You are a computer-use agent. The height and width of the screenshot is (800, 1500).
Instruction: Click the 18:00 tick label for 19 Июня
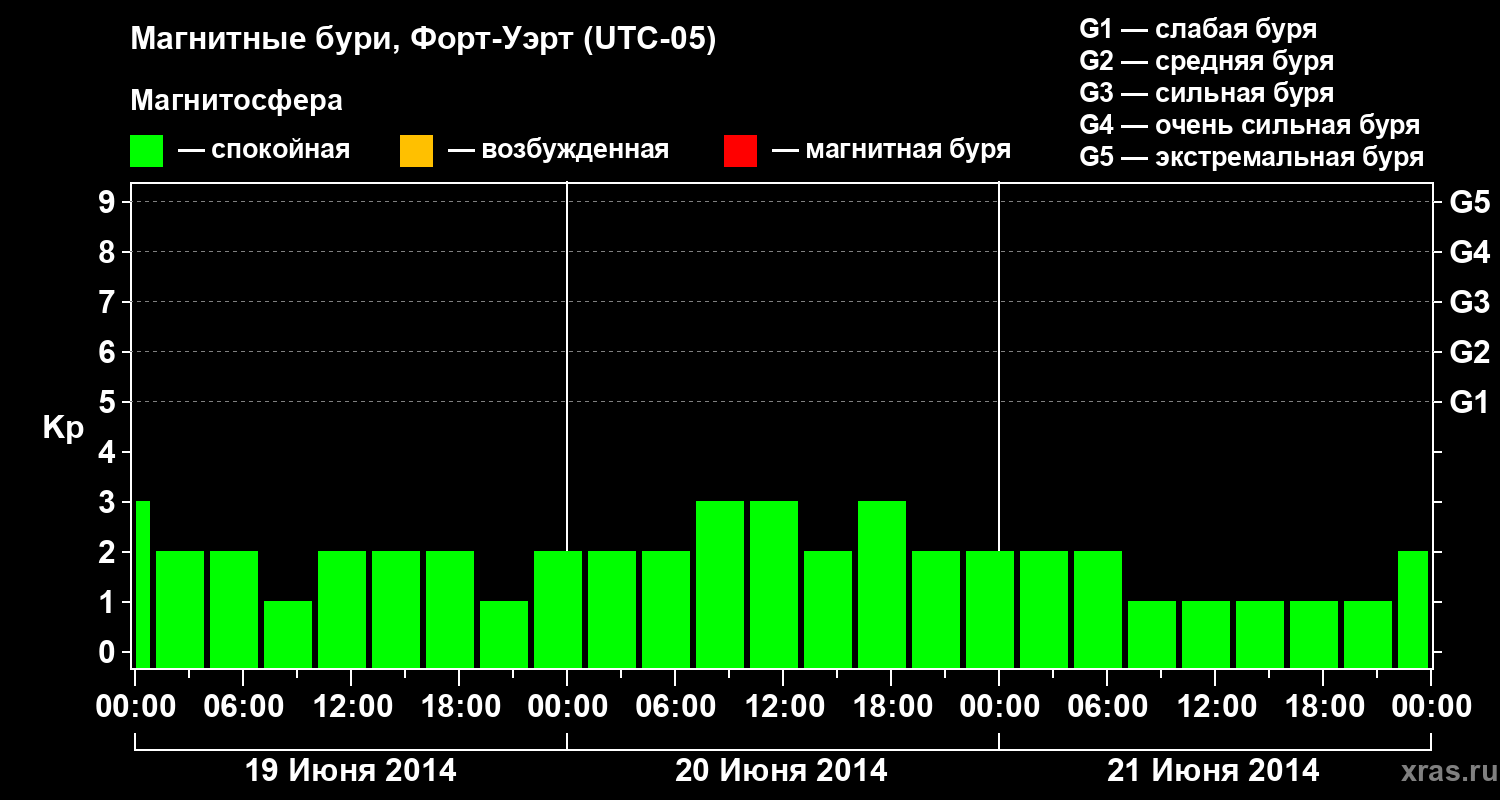pos(459,707)
